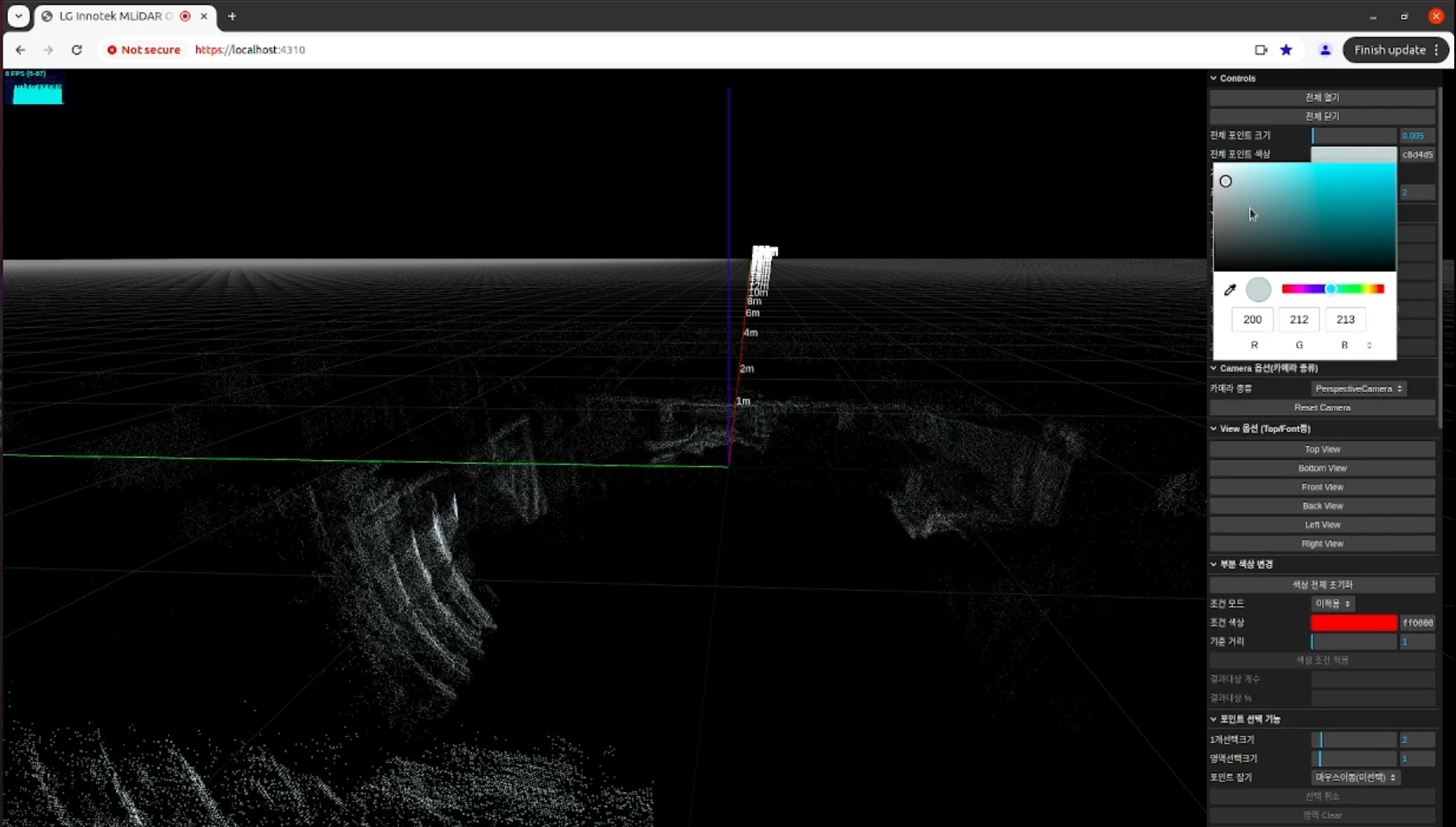Reset the camera with Reset Camera
Screen dimensions: 1456x827
point(1322,407)
